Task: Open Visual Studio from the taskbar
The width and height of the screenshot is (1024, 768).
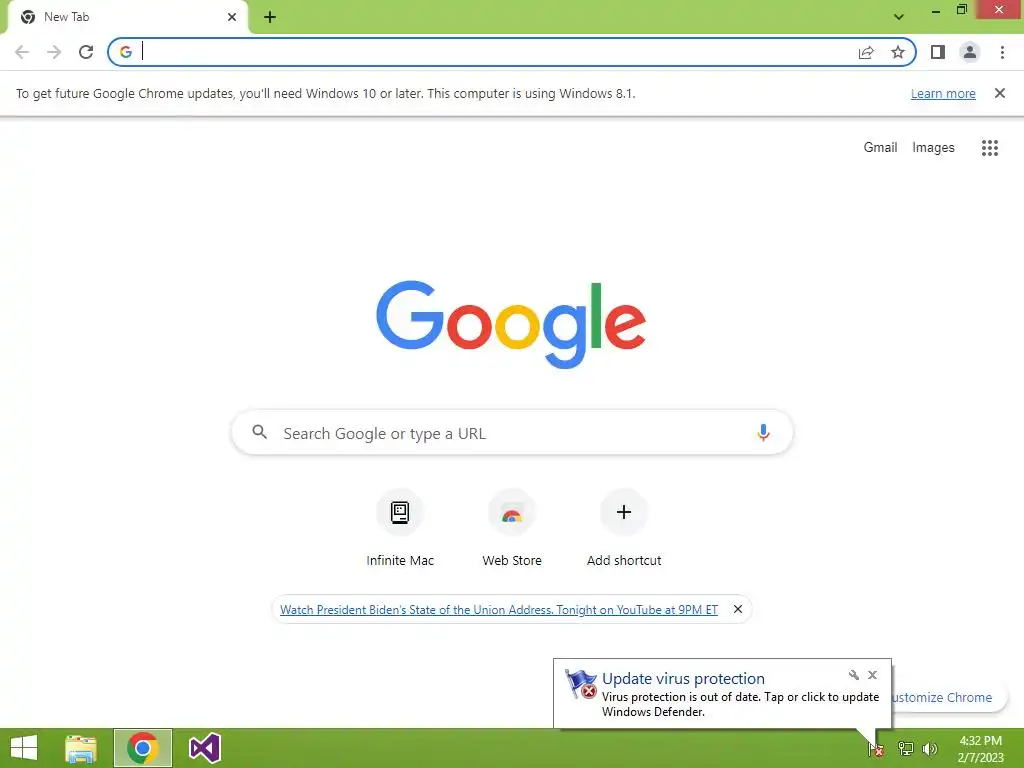Action: pyautogui.click(x=204, y=748)
